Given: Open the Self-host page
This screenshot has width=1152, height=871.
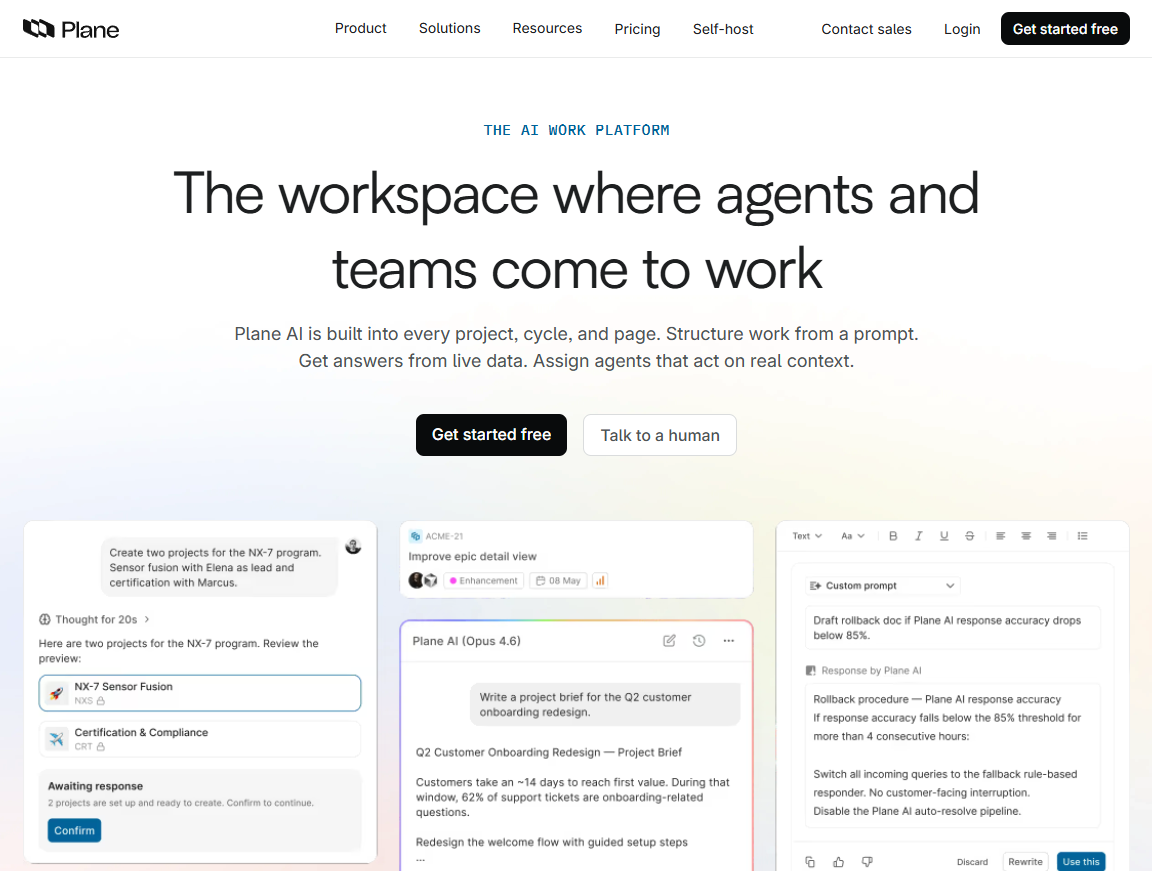Looking at the screenshot, I should point(723,29).
